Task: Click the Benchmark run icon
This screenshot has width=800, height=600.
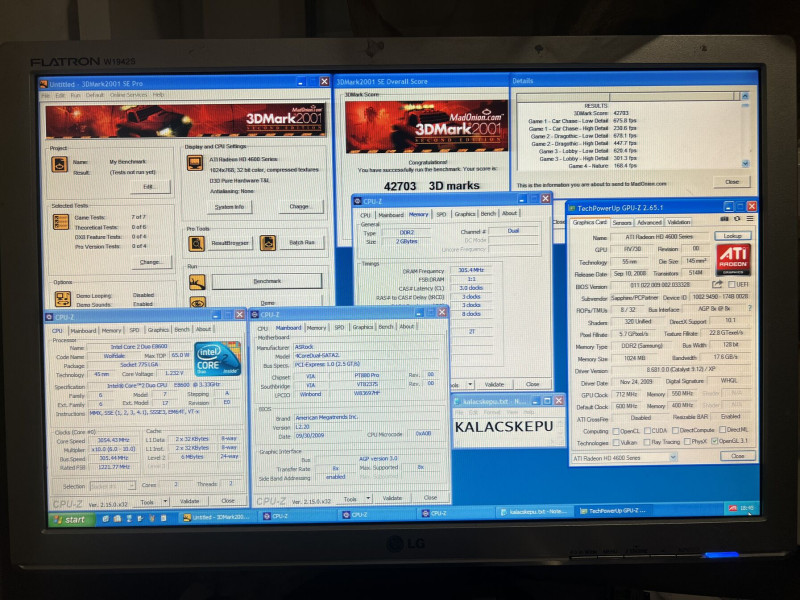Action: [x=197, y=282]
